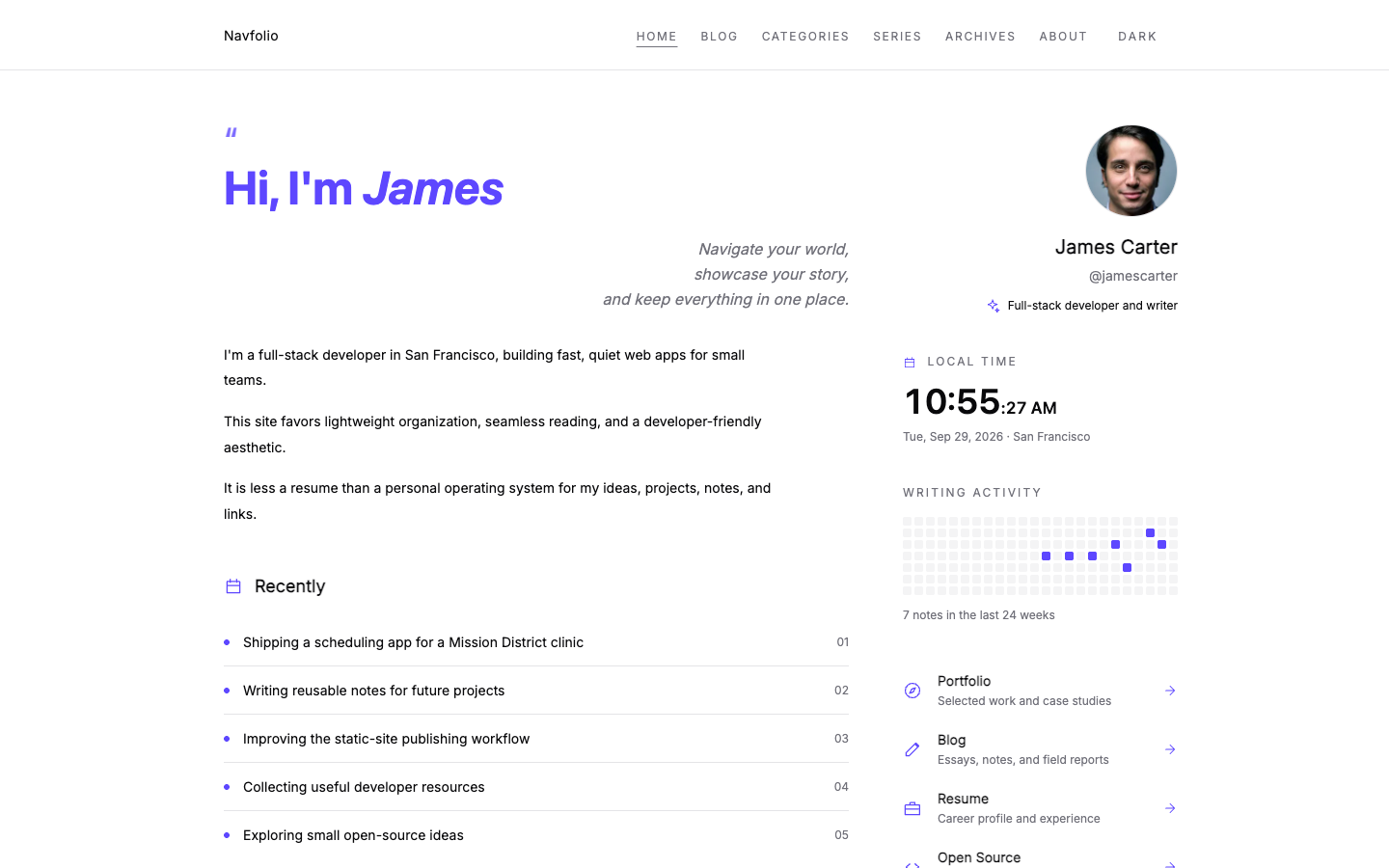Click the 10:55 local time clock
1389x868 pixels.
pyautogui.click(x=980, y=401)
